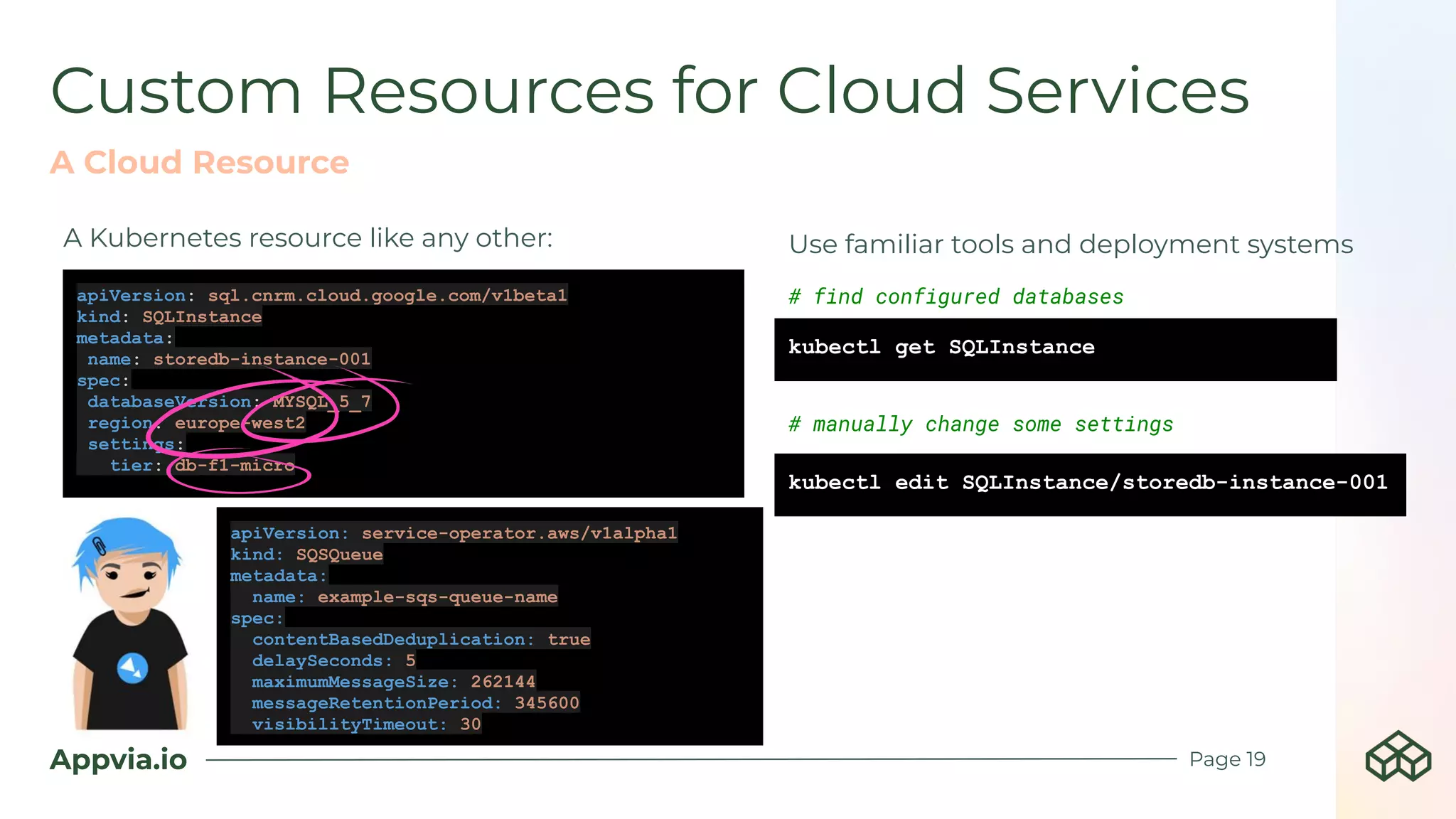
Task: Select the comment "# find configured databases"
Action: (956, 296)
